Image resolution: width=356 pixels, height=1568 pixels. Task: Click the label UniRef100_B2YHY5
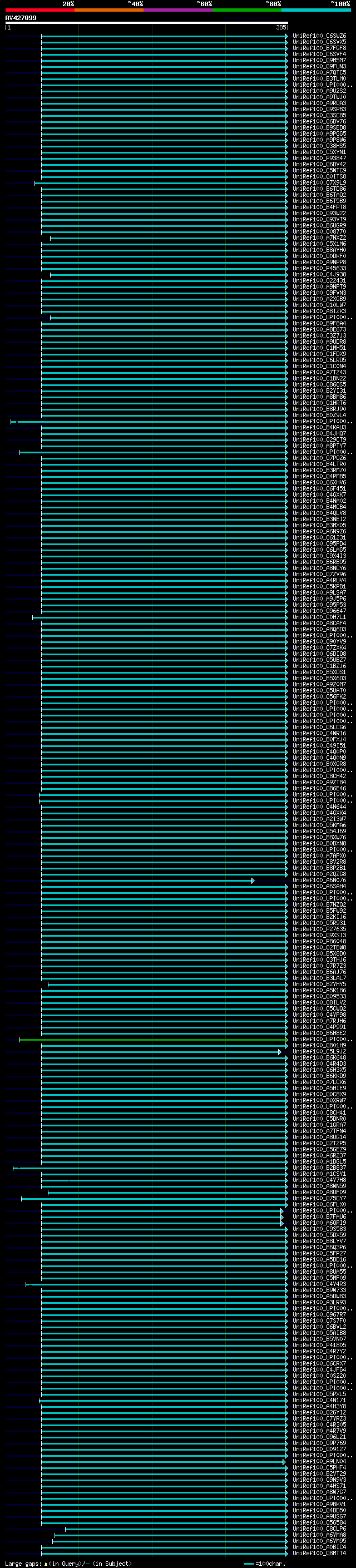pyautogui.click(x=319, y=985)
